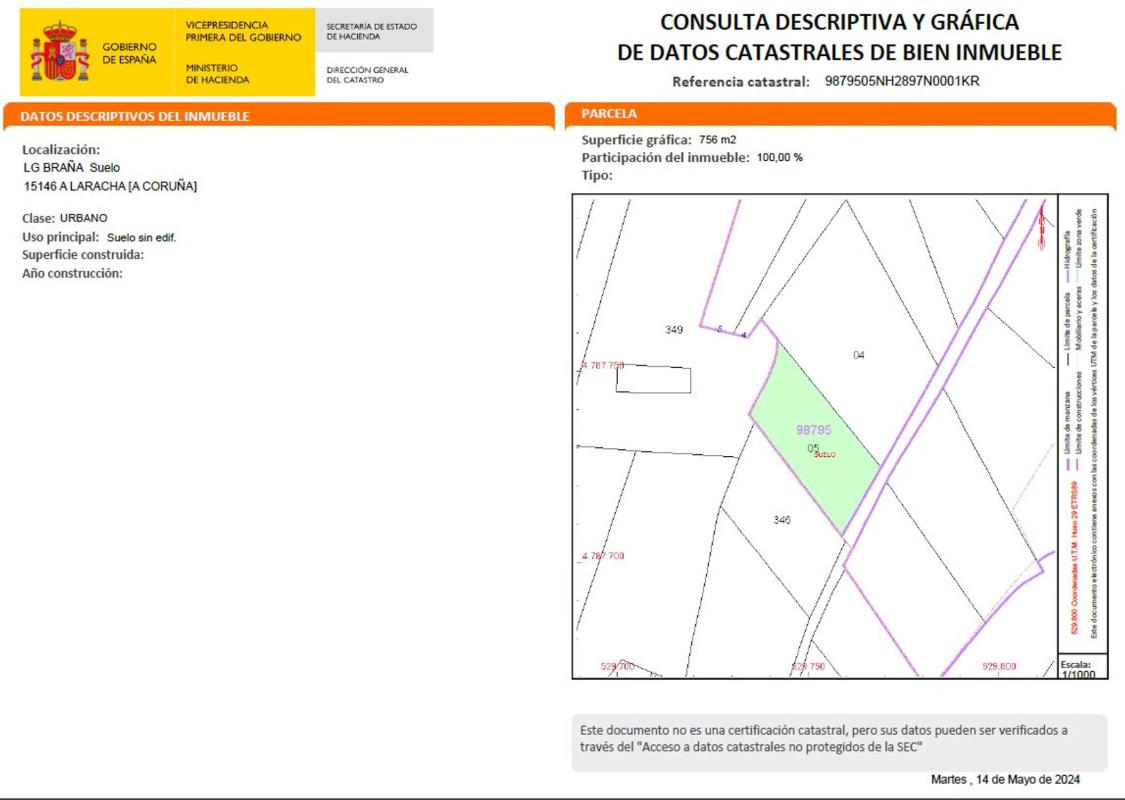Click the Ministerio de Hacienda text
The width and height of the screenshot is (1125, 800).
[217, 74]
